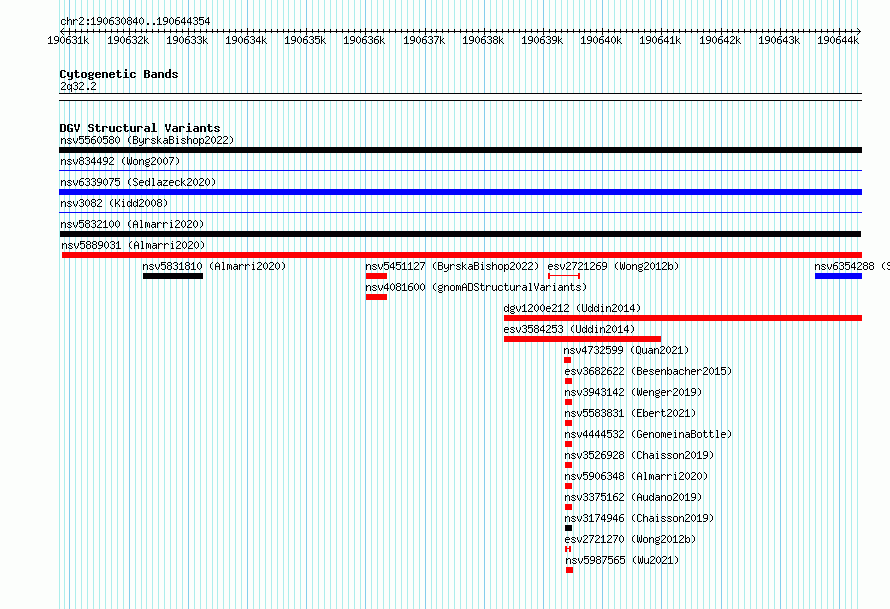Select the red nsv4081600 bar
Image resolution: width=890 pixels, height=609 pixels.
(376, 297)
